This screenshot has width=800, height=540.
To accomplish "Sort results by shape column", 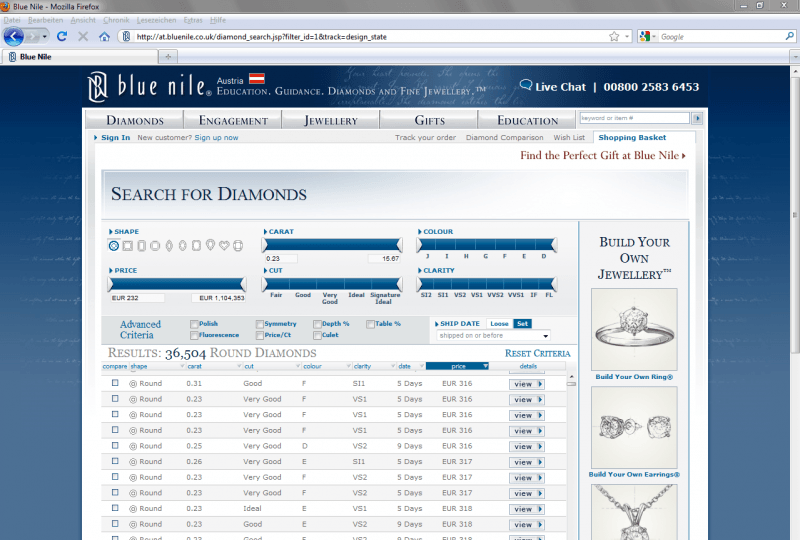I will pyautogui.click(x=157, y=366).
